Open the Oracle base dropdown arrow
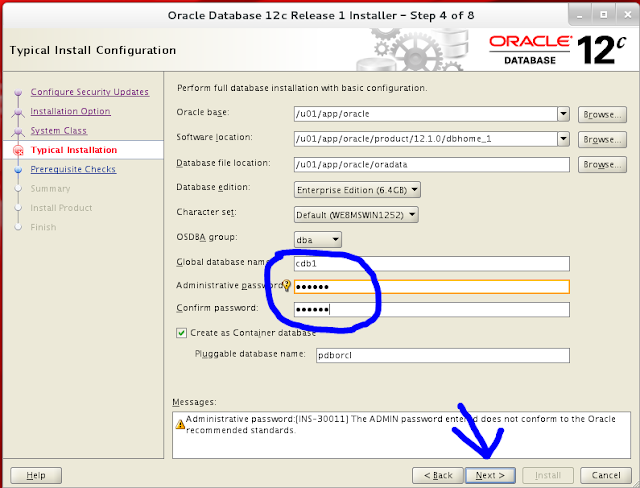This screenshot has height=488, width=640. click(563, 114)
